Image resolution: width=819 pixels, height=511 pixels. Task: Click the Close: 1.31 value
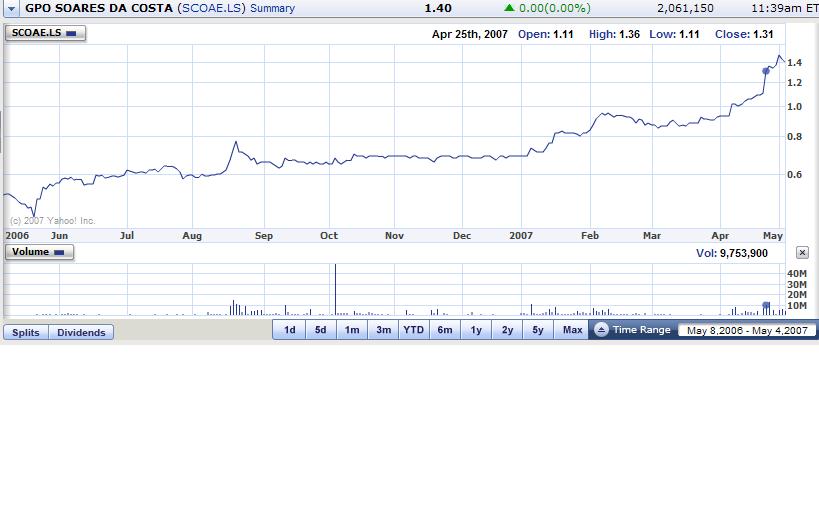(x=744, y=34)
